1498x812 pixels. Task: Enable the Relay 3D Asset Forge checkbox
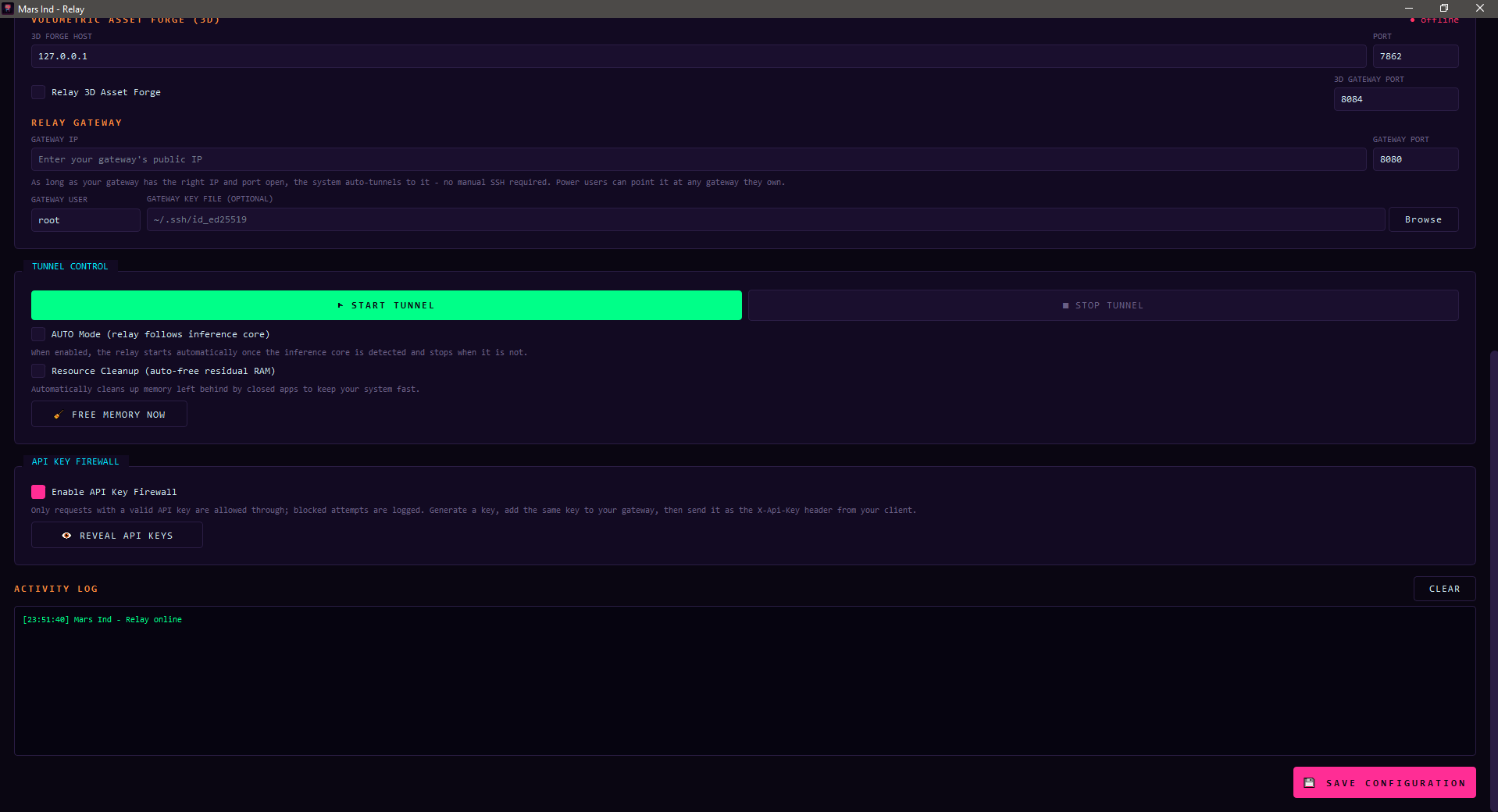point(38,92)
